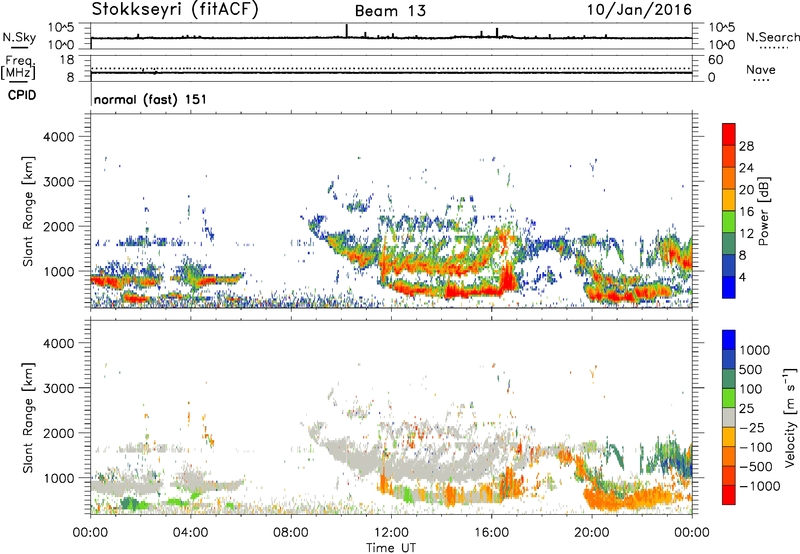Click the 100 velocity colorbar tick label

pos(752,389)
